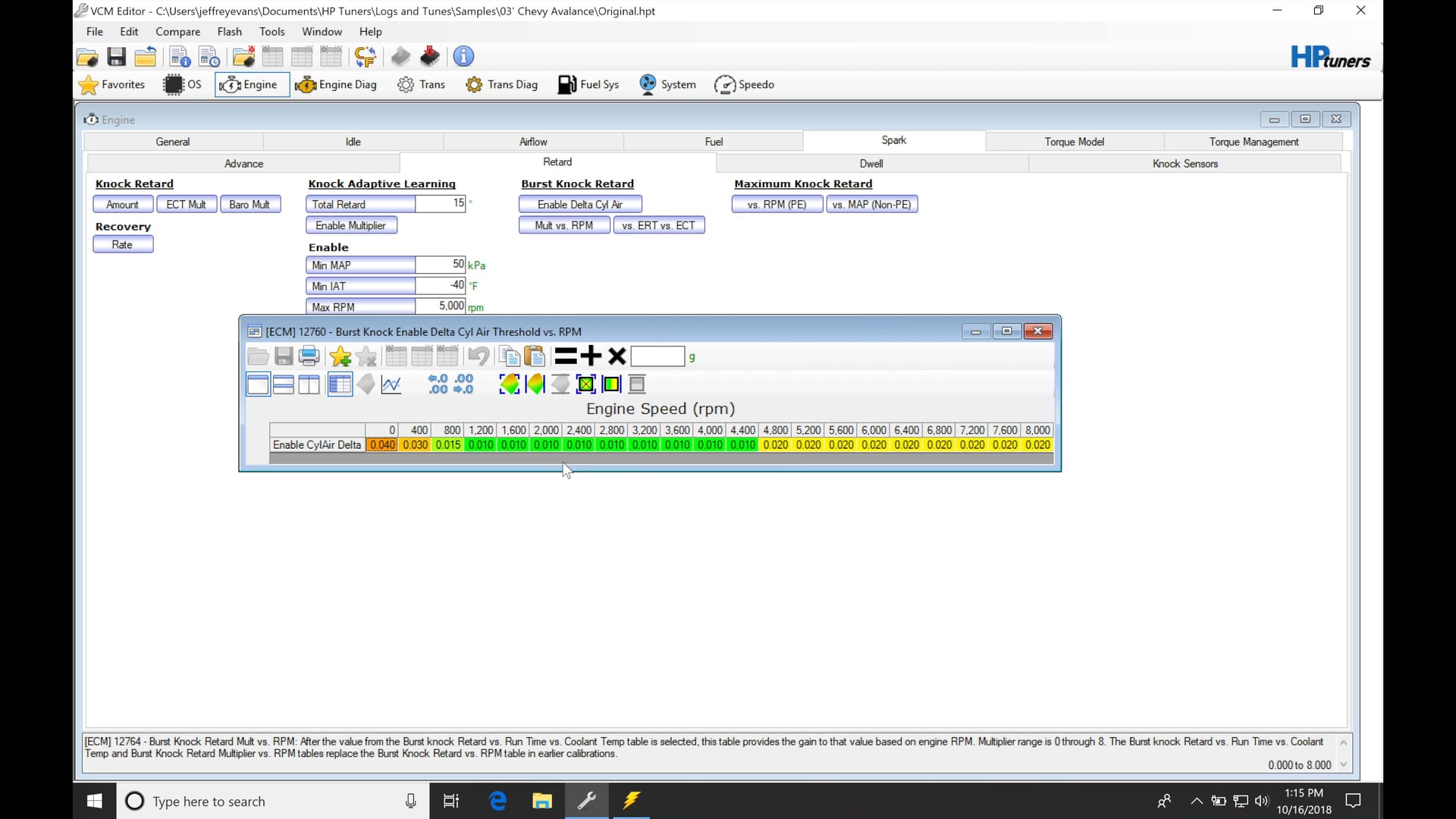Image resolution: width=1456 pixels, height=819 pixels.
Task: Click the equals (set value) icon
Action: (565, 356)
